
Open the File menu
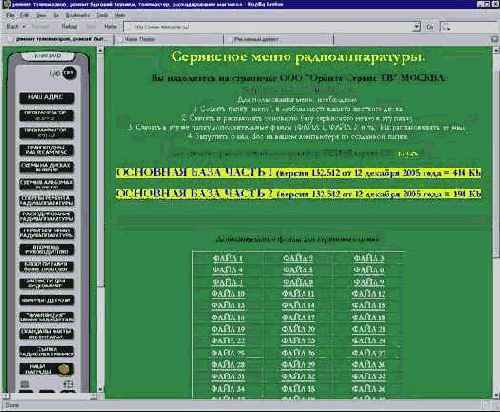click(x=10, y=15)
